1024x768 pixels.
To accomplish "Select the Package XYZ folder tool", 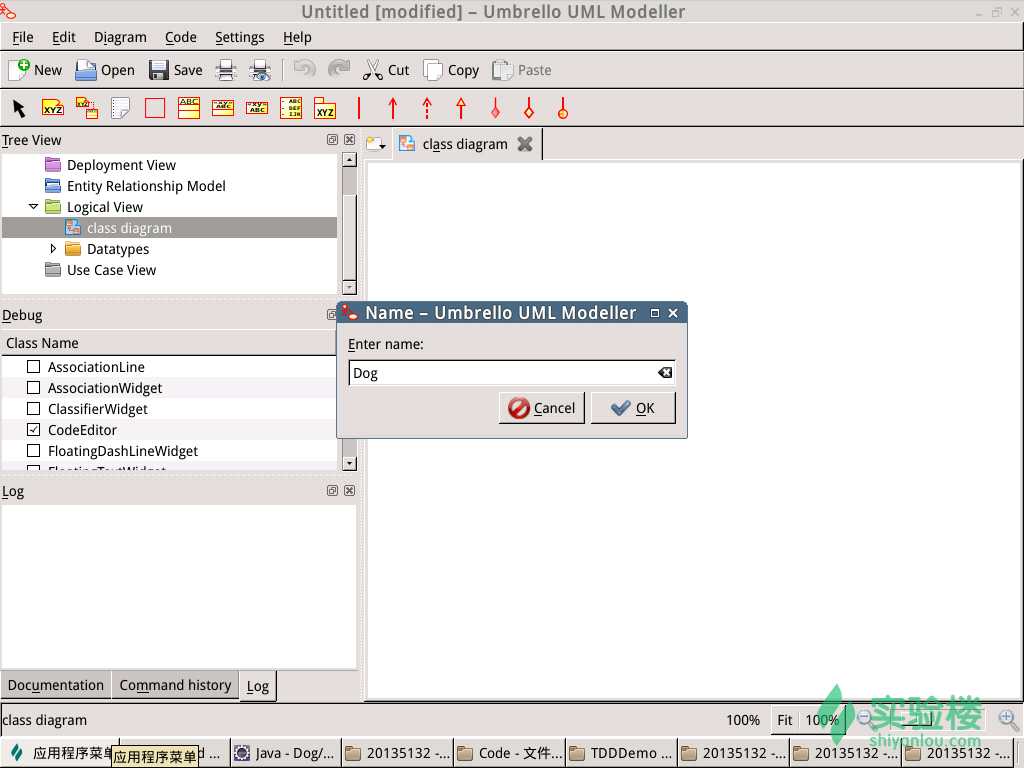I will (325, 108).
